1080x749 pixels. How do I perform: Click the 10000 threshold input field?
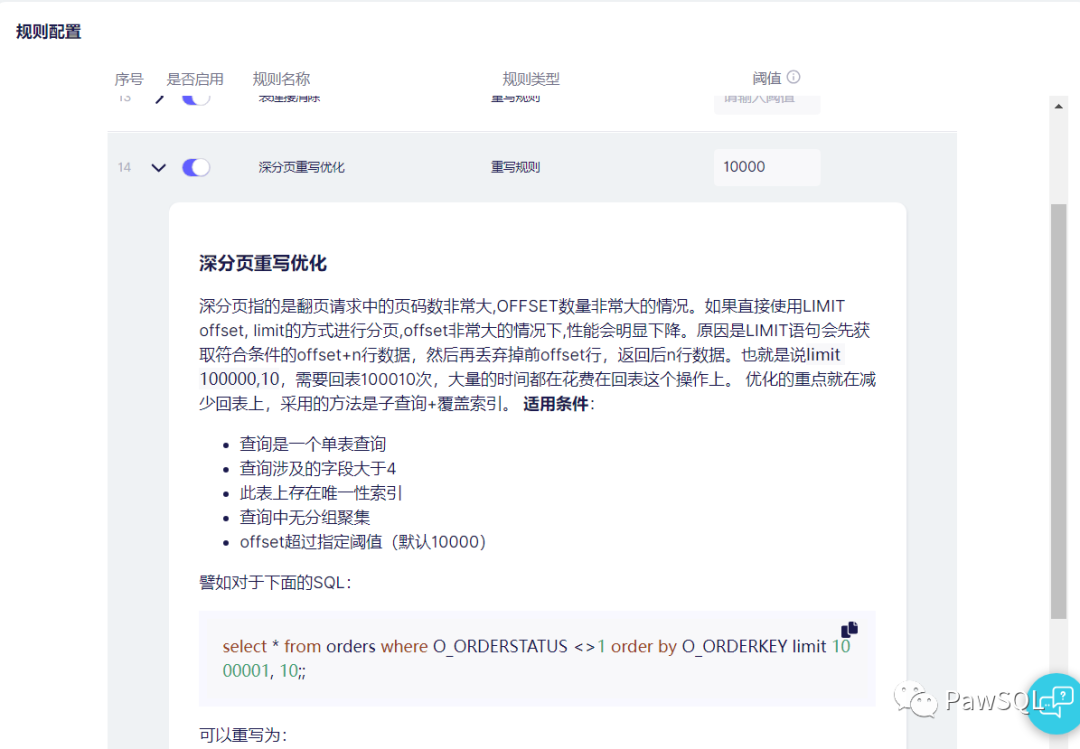[766, 167]
